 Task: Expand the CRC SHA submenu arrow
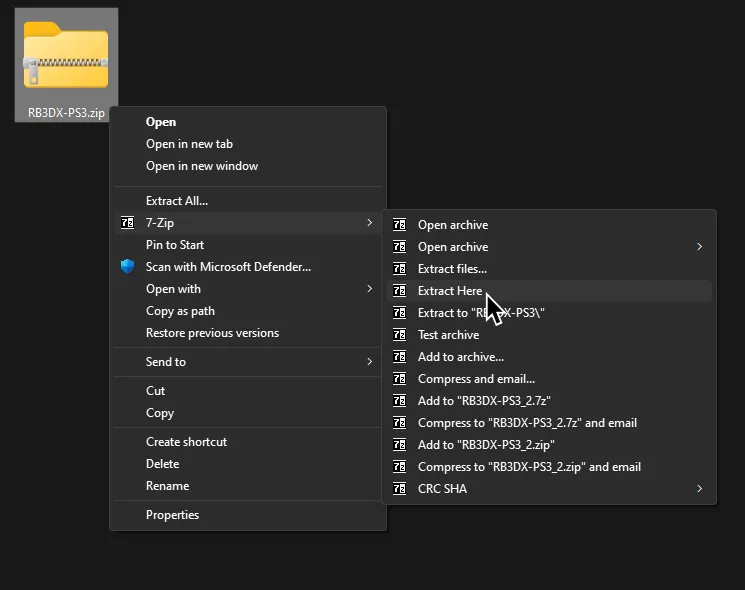(699, 488)
